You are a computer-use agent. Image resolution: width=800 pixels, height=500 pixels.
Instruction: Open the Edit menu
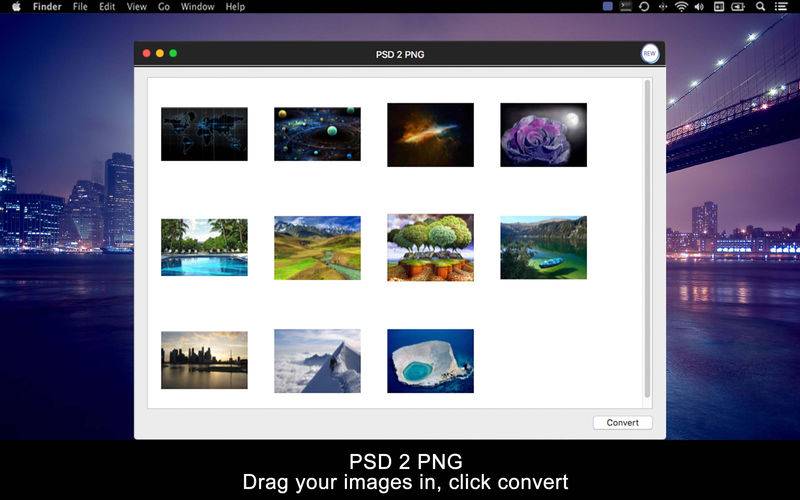click(x=107, y=7)
